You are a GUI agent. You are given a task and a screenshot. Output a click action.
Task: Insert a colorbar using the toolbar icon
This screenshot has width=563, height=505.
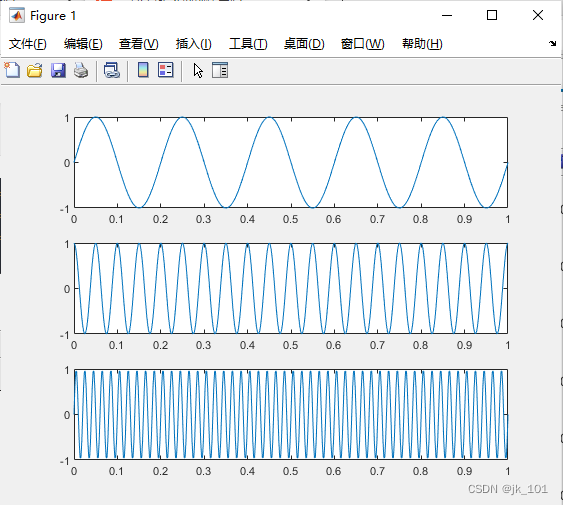(x=143, y=70)
